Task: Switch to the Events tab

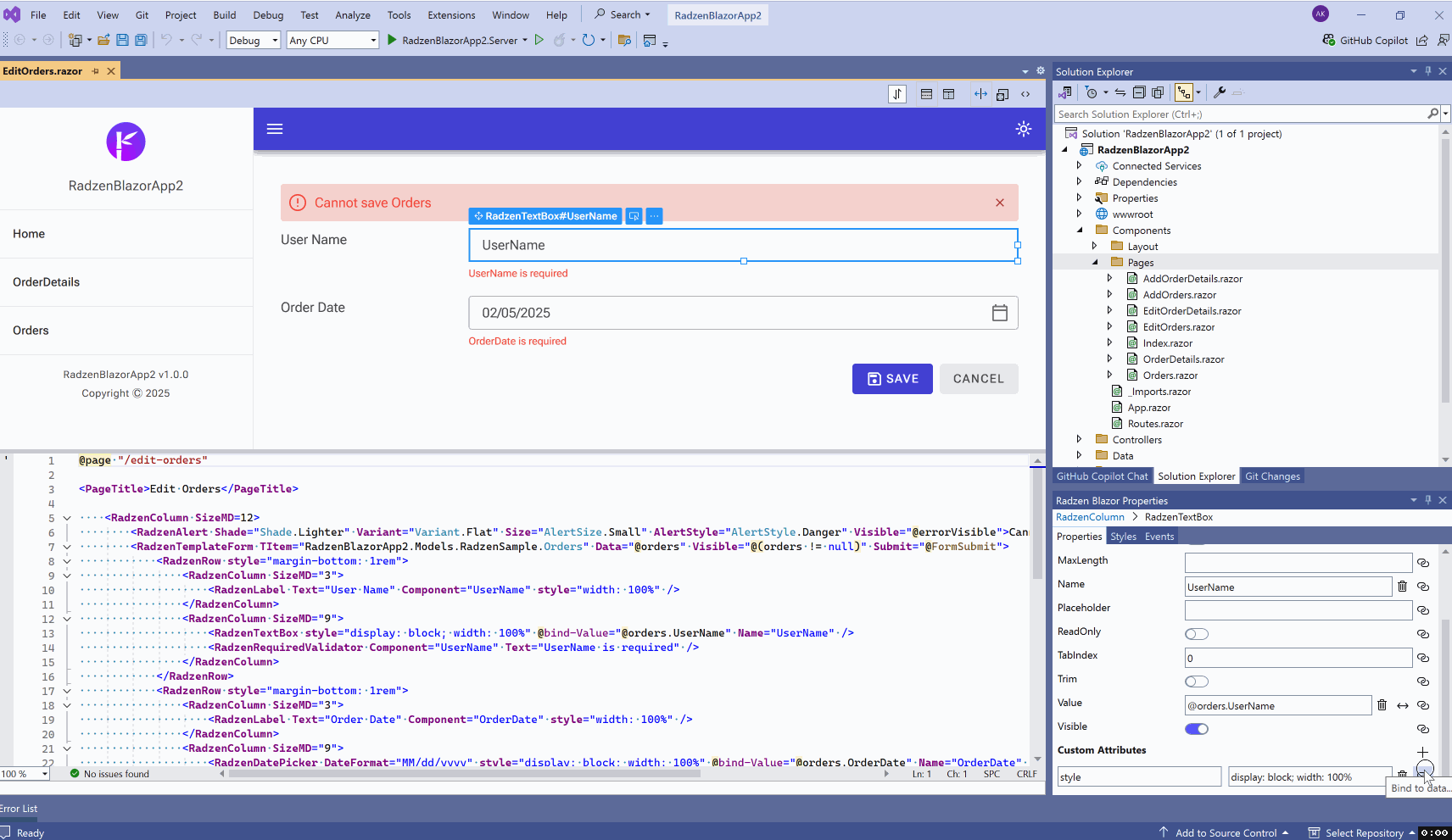Action: coord(1159,537)
